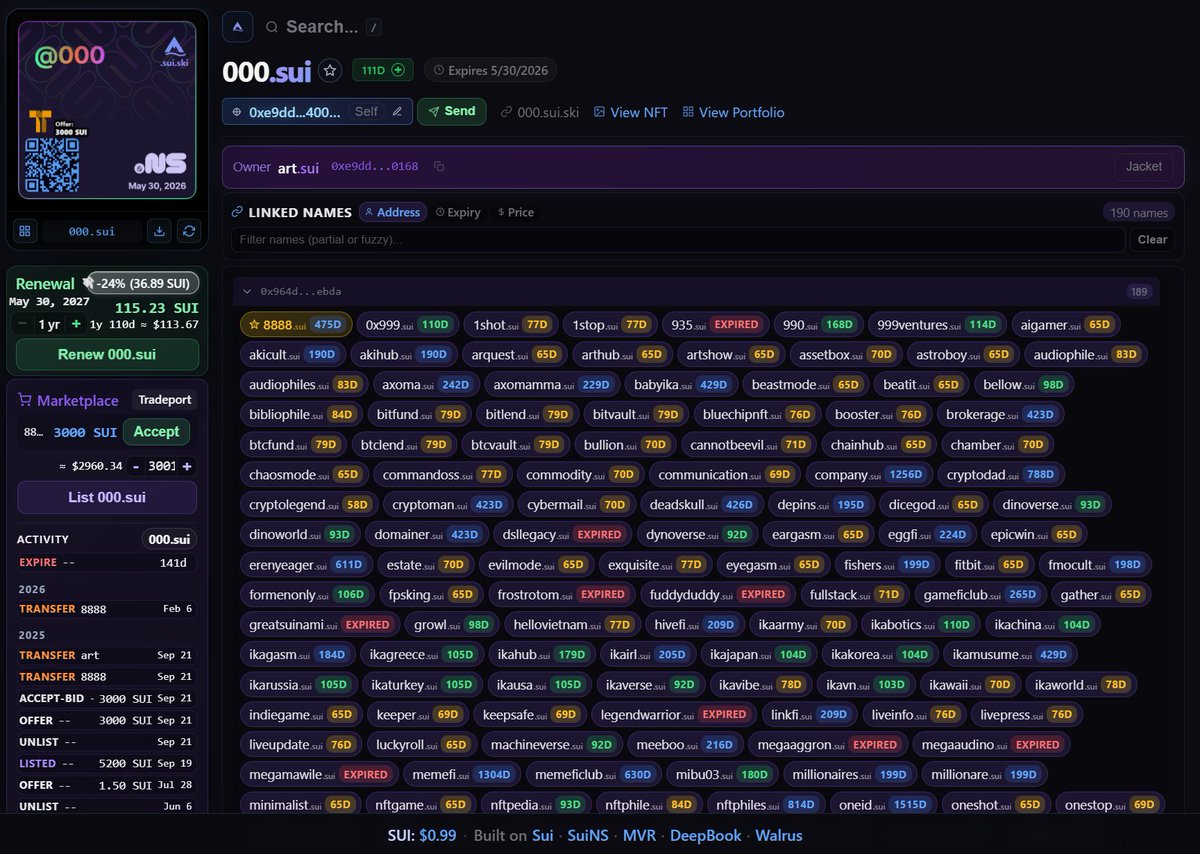
Task: Open oneid.sui linked name
Action: 887,804
